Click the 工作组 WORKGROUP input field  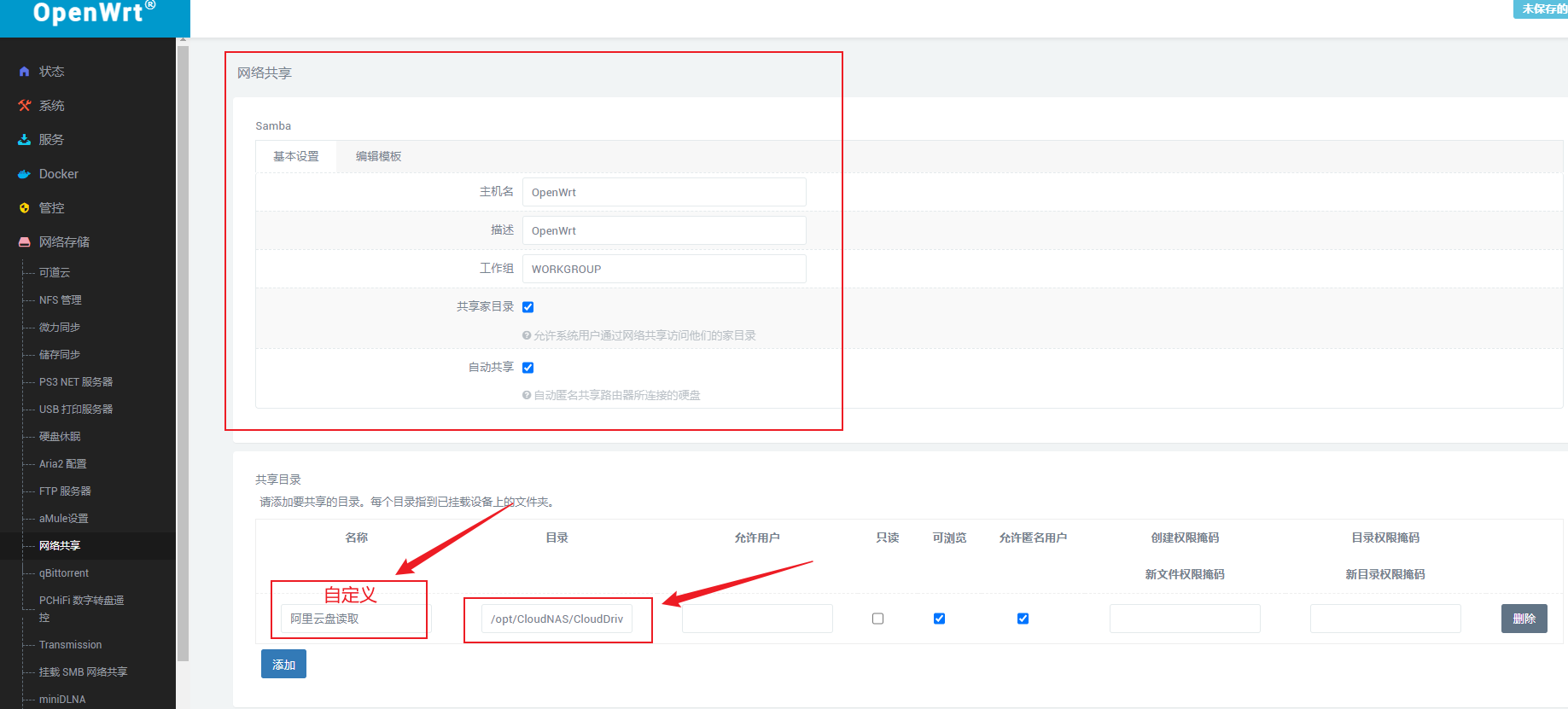pos(664,269)
